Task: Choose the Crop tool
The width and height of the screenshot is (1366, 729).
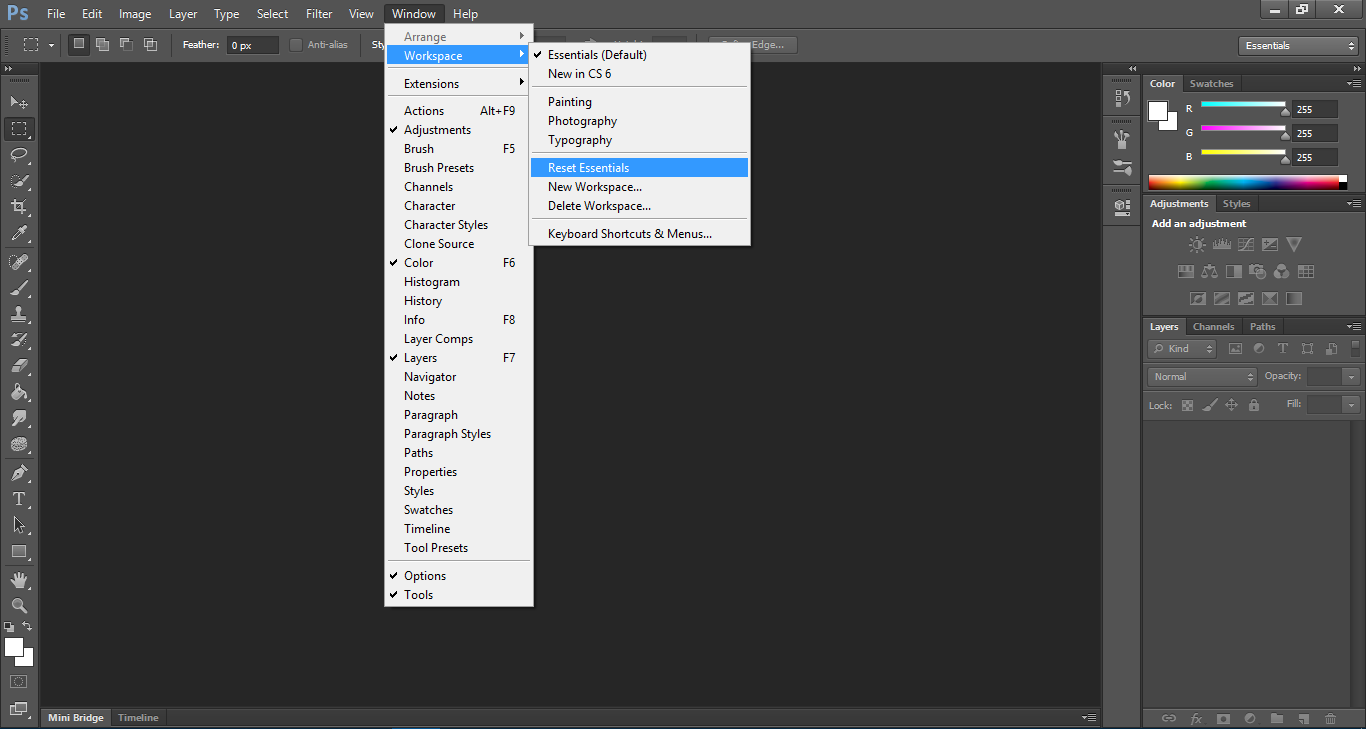Action: tap(19, 207)
